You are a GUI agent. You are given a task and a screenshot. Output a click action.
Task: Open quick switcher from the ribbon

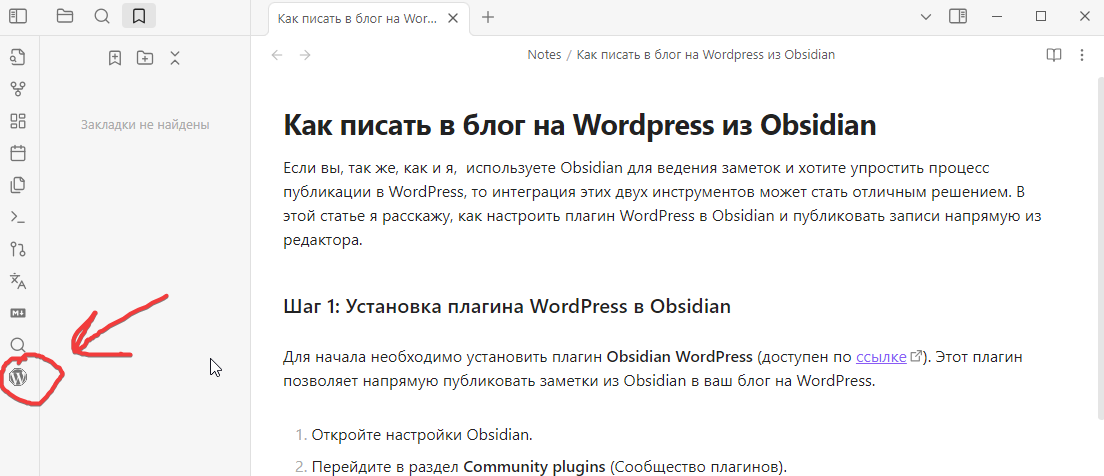(18, 56)
